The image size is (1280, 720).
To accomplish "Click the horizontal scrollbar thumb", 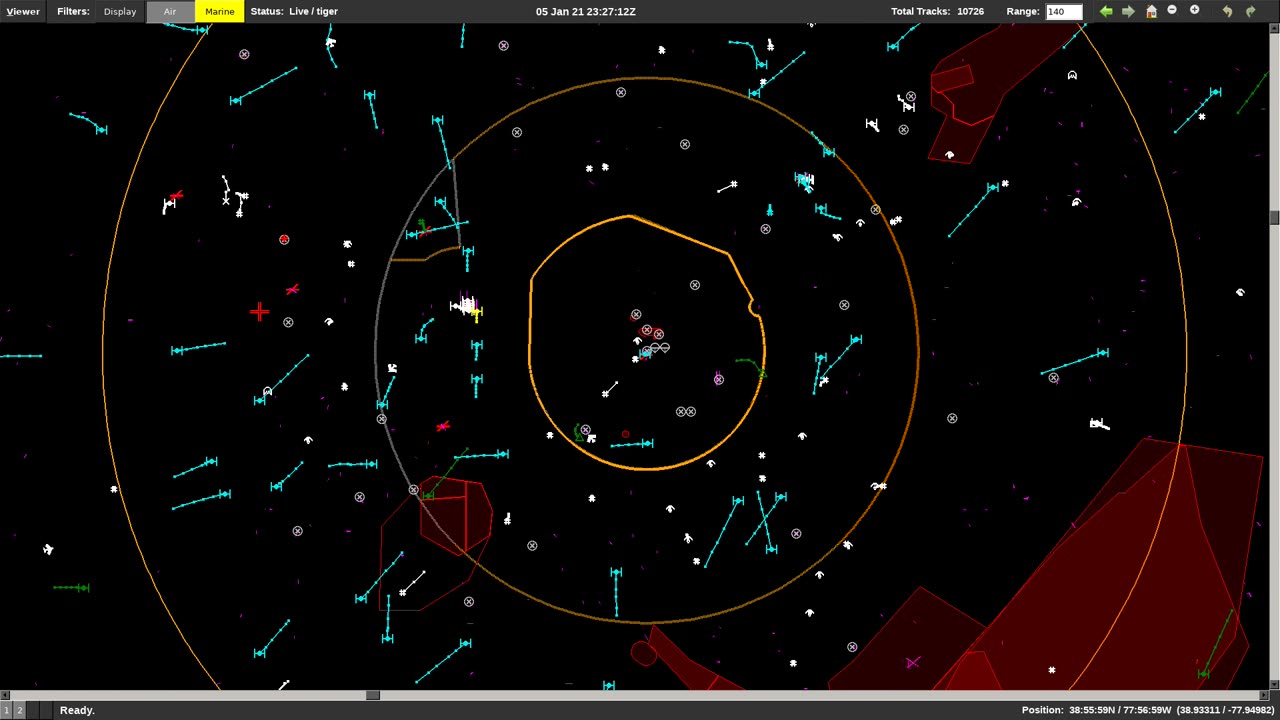I will (372, 695).
